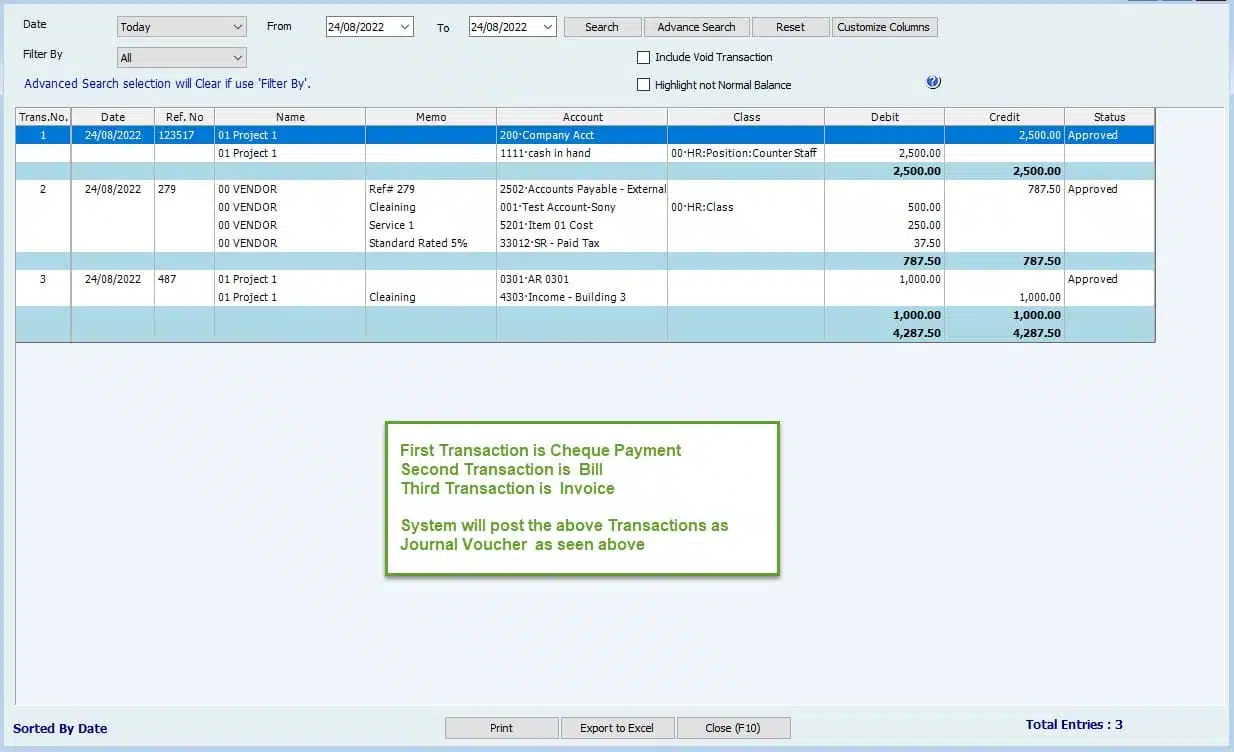Click the Search button

602,27
